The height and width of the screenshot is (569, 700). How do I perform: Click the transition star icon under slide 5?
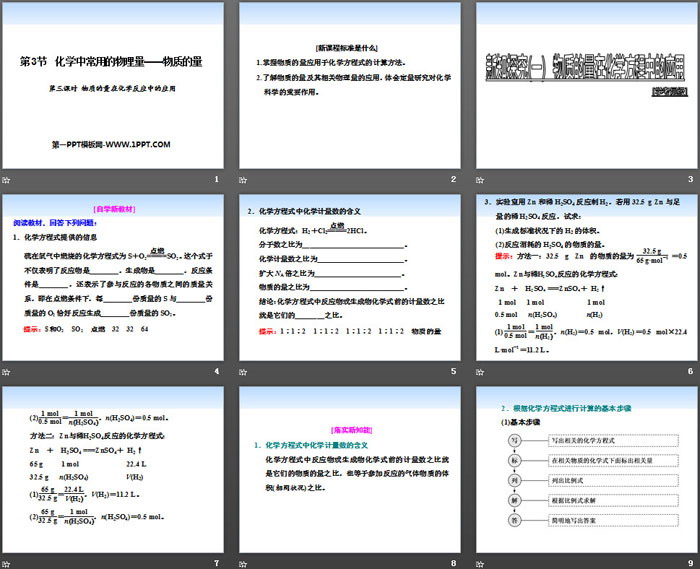245,371
